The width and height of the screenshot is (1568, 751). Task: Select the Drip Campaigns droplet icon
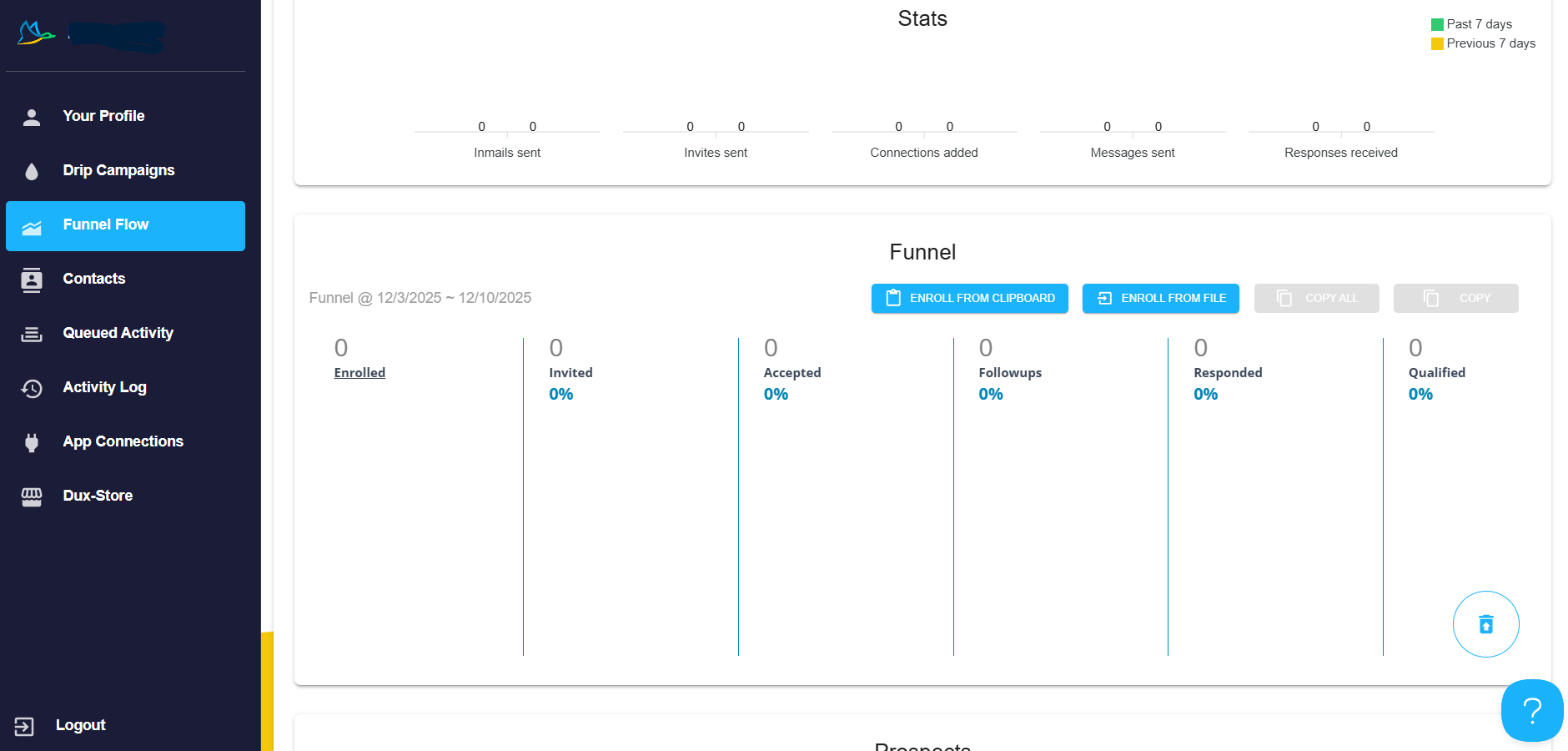tap(32, 171)
